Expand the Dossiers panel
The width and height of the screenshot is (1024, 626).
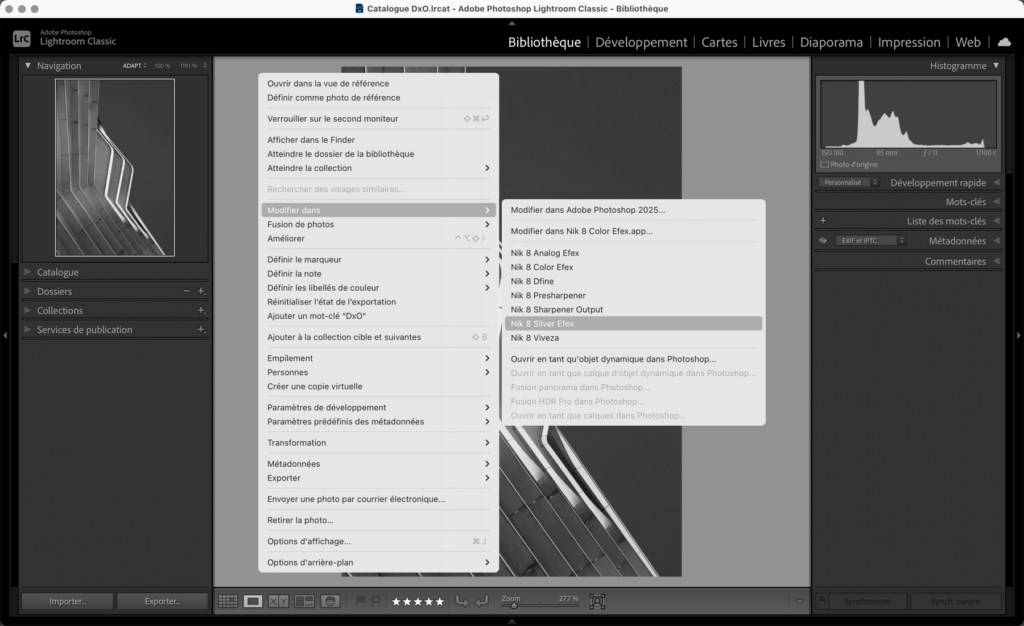(27, 291)
